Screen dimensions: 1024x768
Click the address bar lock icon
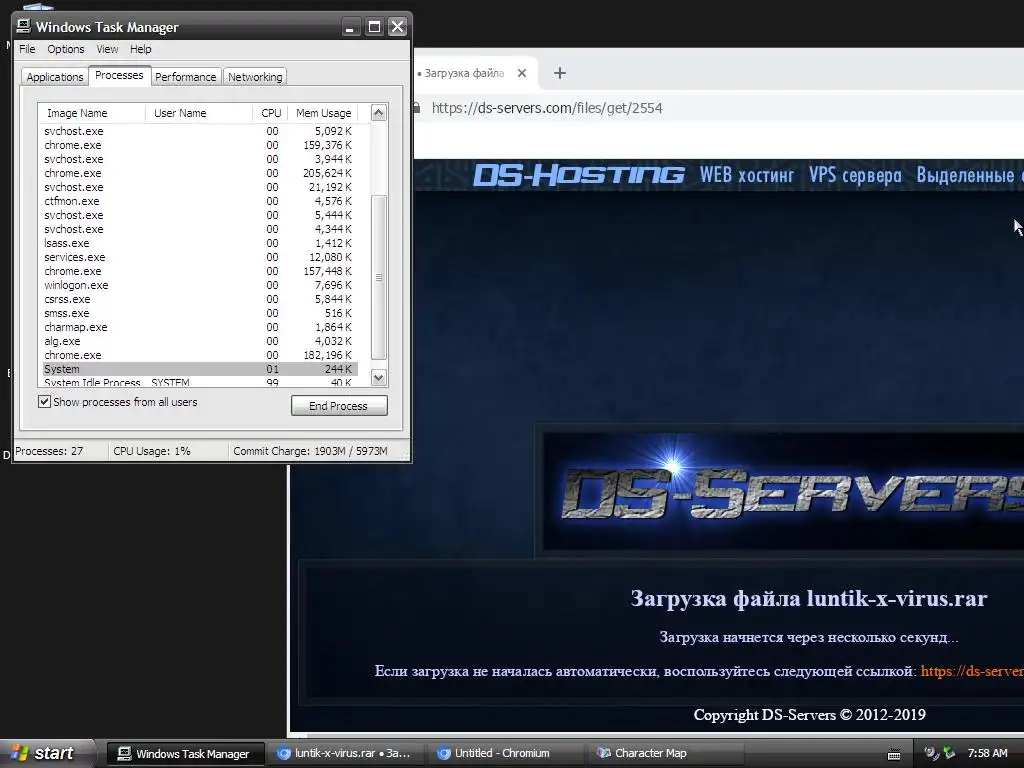pyautogui.click(x=416, y=108)
